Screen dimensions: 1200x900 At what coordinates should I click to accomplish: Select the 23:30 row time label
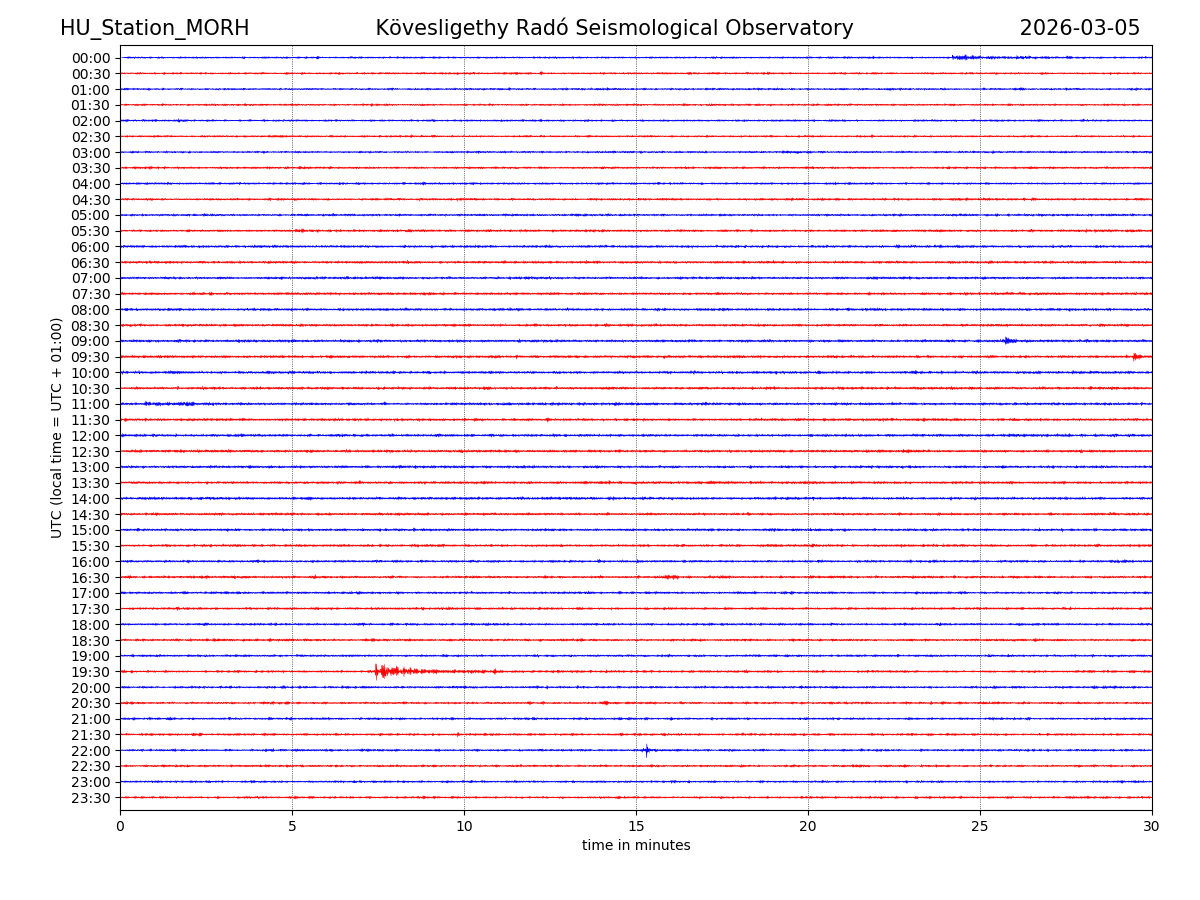tap(90, 798)
